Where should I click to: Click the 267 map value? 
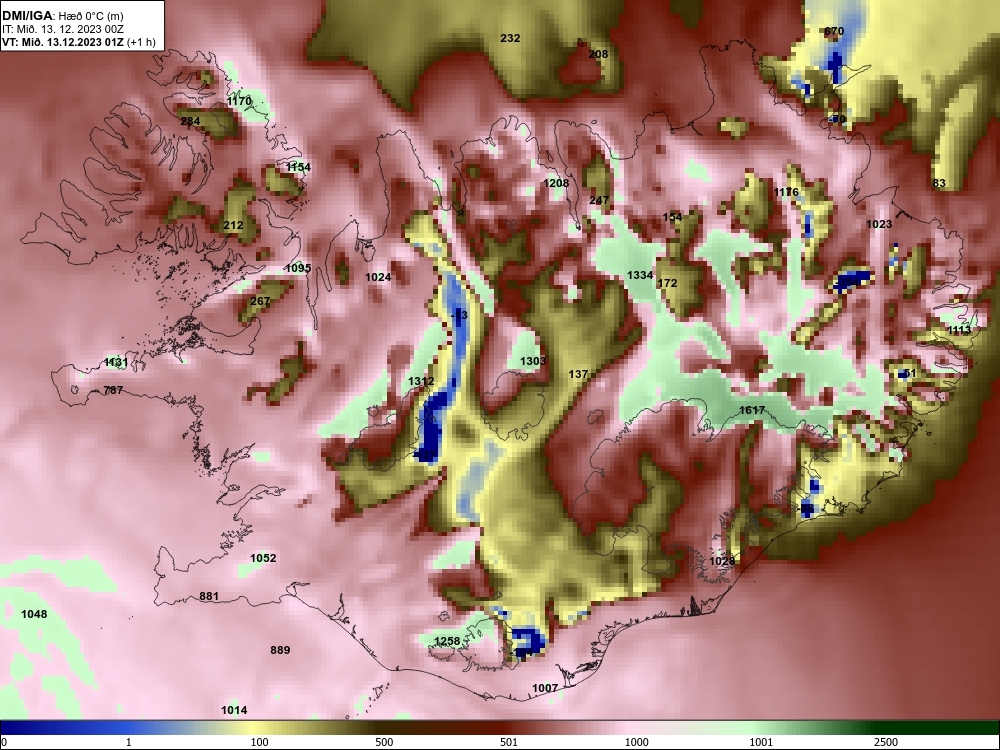click(x=260, y=302)
